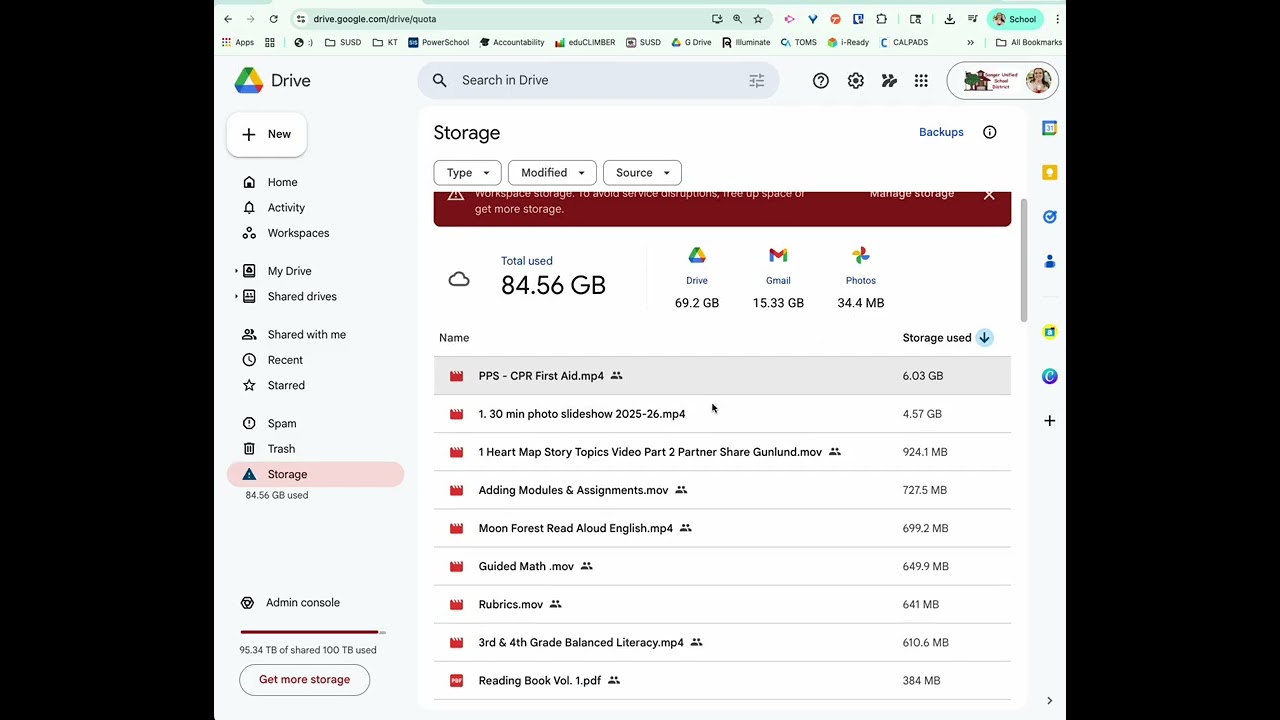Open the Source filter dropdown

[x=642, y=173]
